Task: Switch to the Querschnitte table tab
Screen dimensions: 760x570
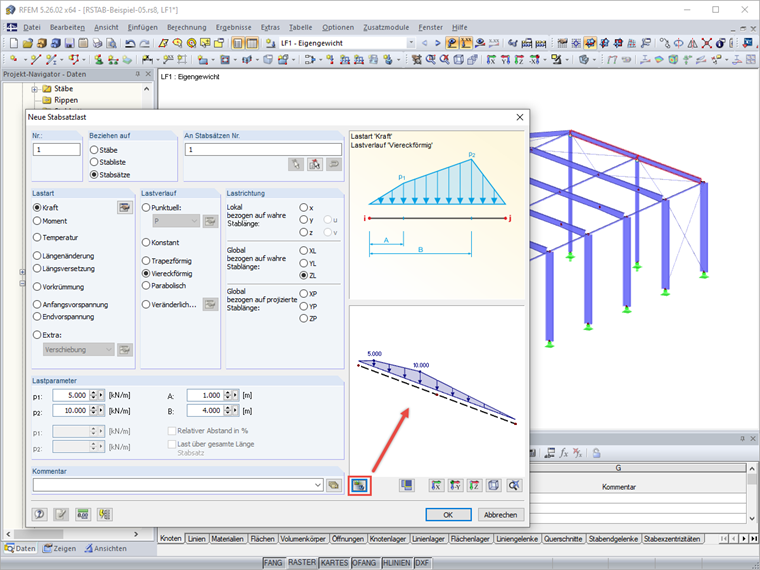Action: pos(564,538)
